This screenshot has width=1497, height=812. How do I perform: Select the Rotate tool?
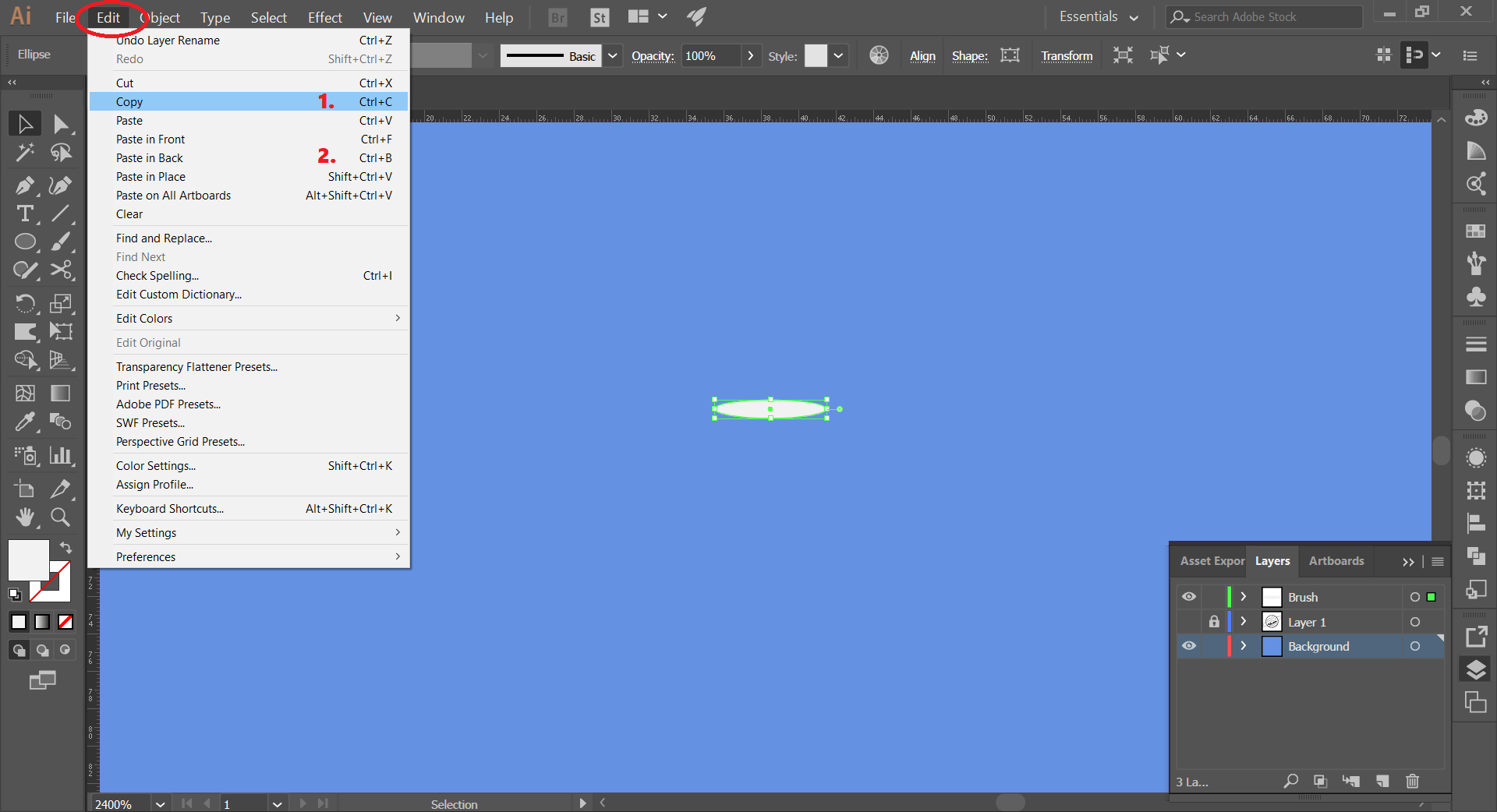point(25,303)
